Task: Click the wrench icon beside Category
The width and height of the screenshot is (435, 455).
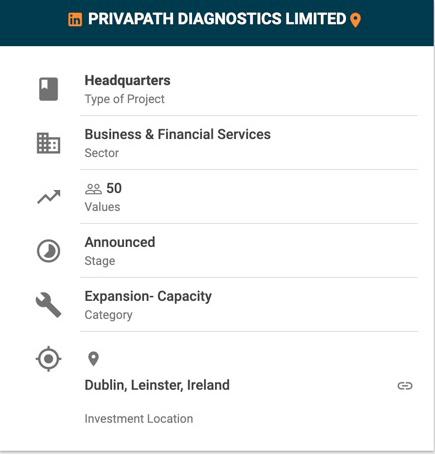Action: [x=49, y=305]
